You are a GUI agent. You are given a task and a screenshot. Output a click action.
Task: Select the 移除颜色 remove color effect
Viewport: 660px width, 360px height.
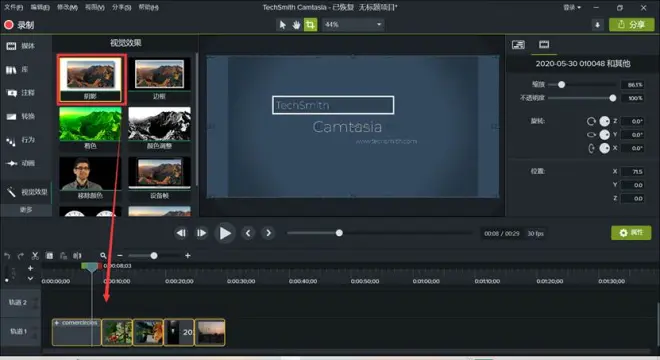click(90, 179)
